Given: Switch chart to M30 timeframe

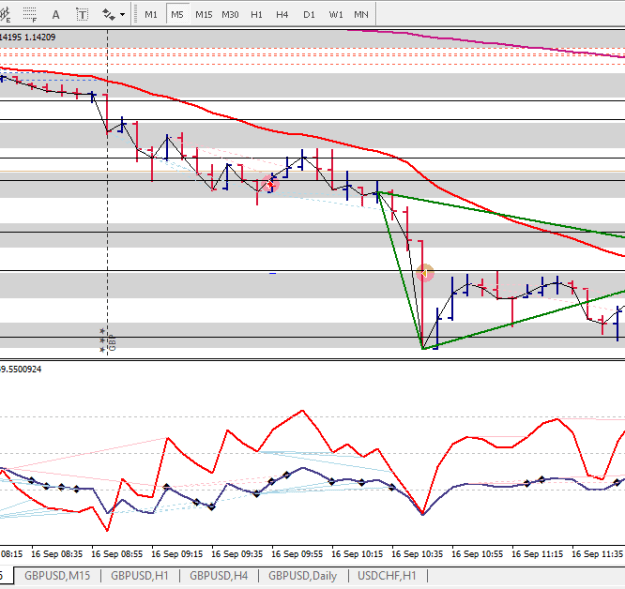Looking at the screenshot, I should [230, 15].
